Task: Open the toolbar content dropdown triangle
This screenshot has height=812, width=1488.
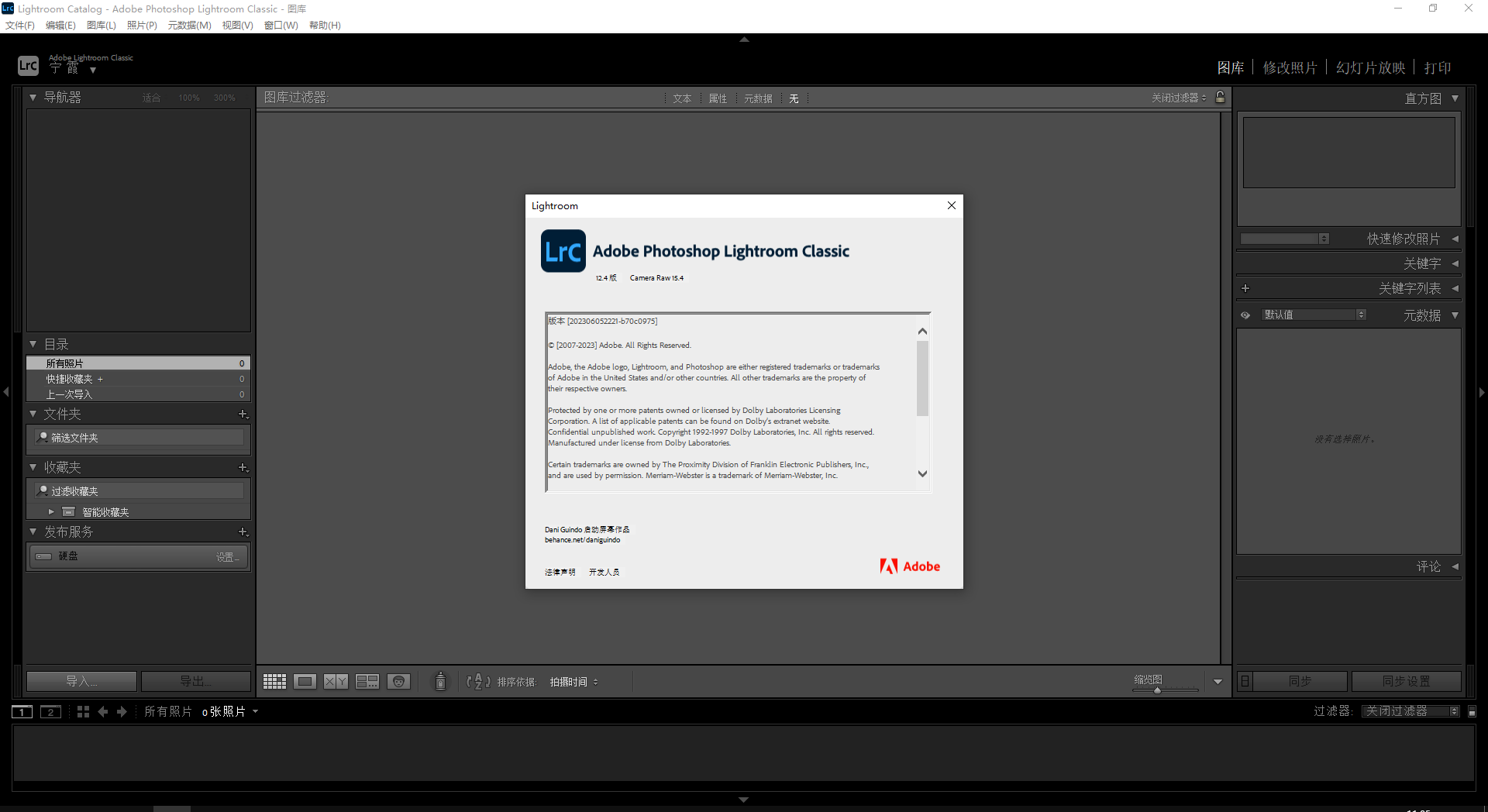Action: pos(1218,682)
